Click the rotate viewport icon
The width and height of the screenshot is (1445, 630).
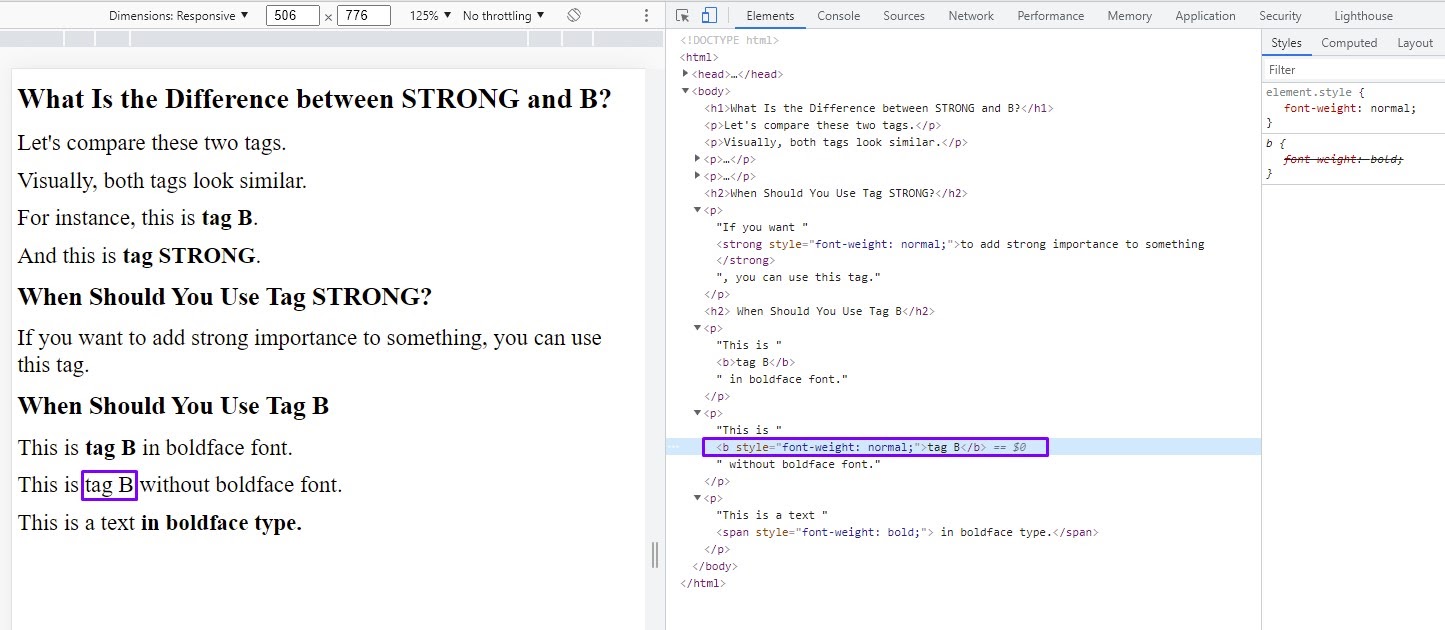tap(574, 15)
